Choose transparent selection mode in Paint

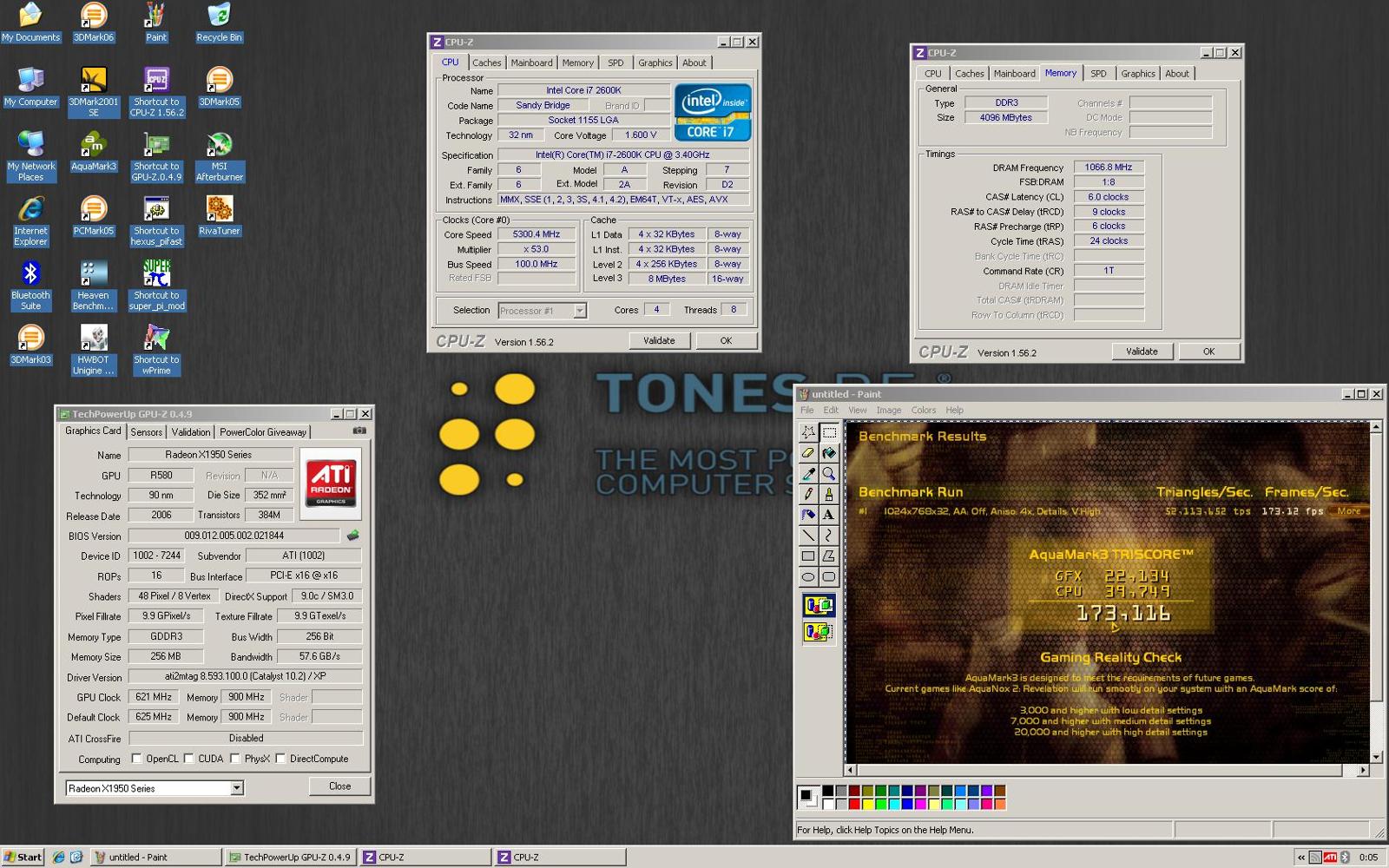819,632
